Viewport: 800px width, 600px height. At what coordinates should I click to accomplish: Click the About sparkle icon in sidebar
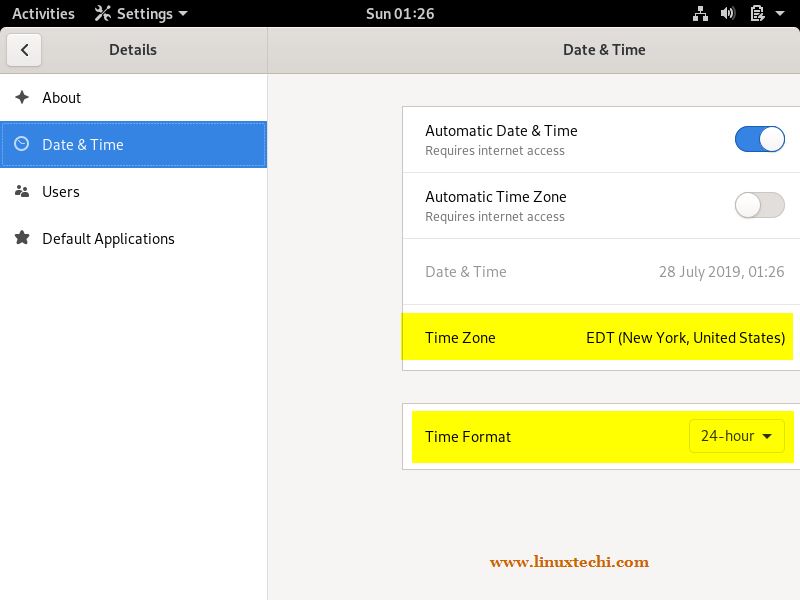coord(22,97)
